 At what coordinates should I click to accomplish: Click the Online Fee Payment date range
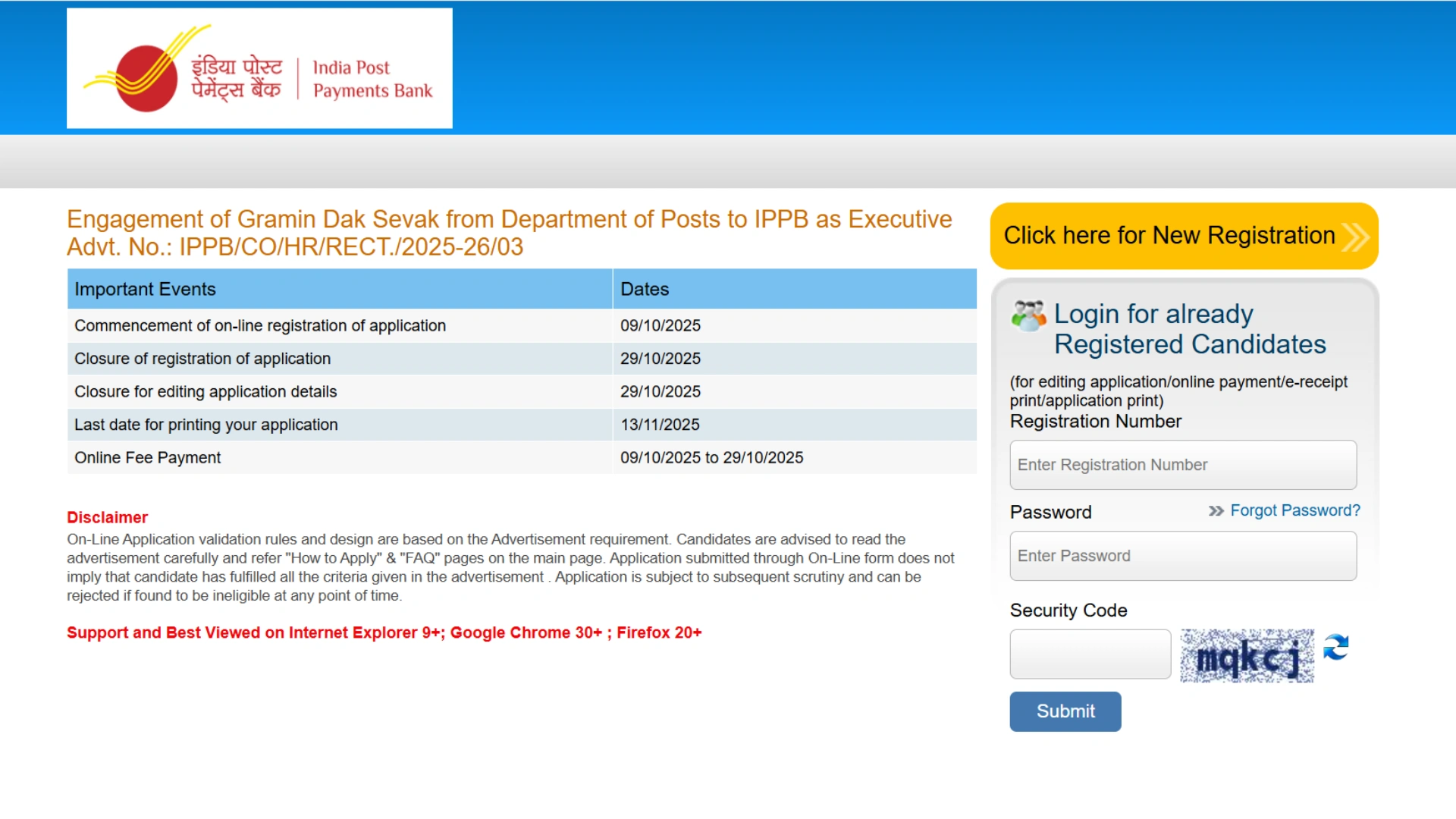click(x=711, y=458)
